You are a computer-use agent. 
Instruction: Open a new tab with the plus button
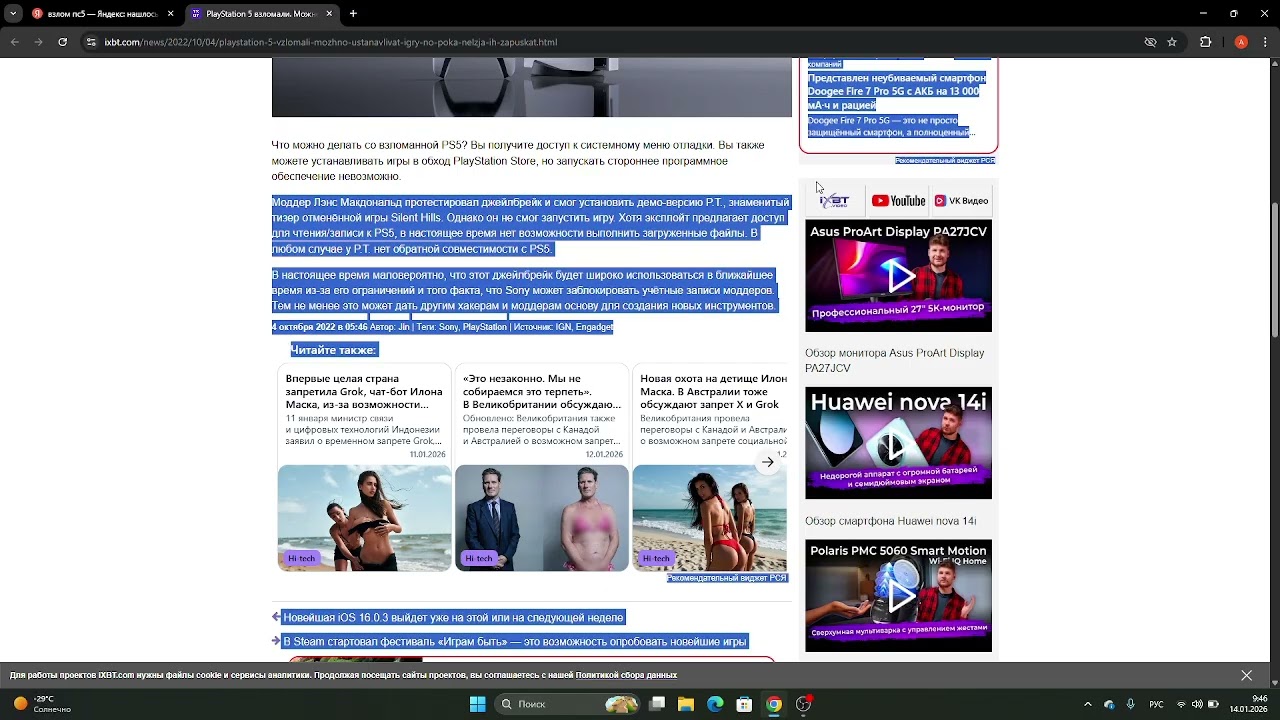click(353, 14)
